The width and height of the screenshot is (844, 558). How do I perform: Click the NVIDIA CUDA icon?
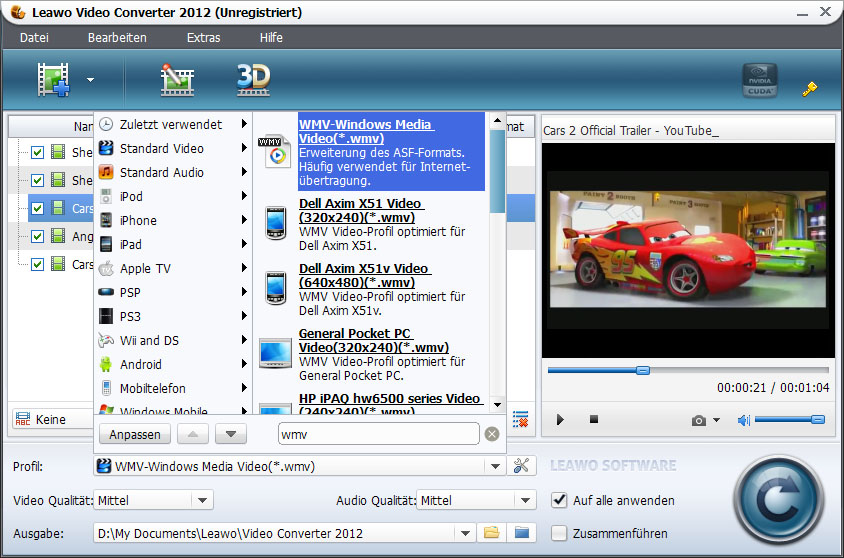(x=759, y=82)
